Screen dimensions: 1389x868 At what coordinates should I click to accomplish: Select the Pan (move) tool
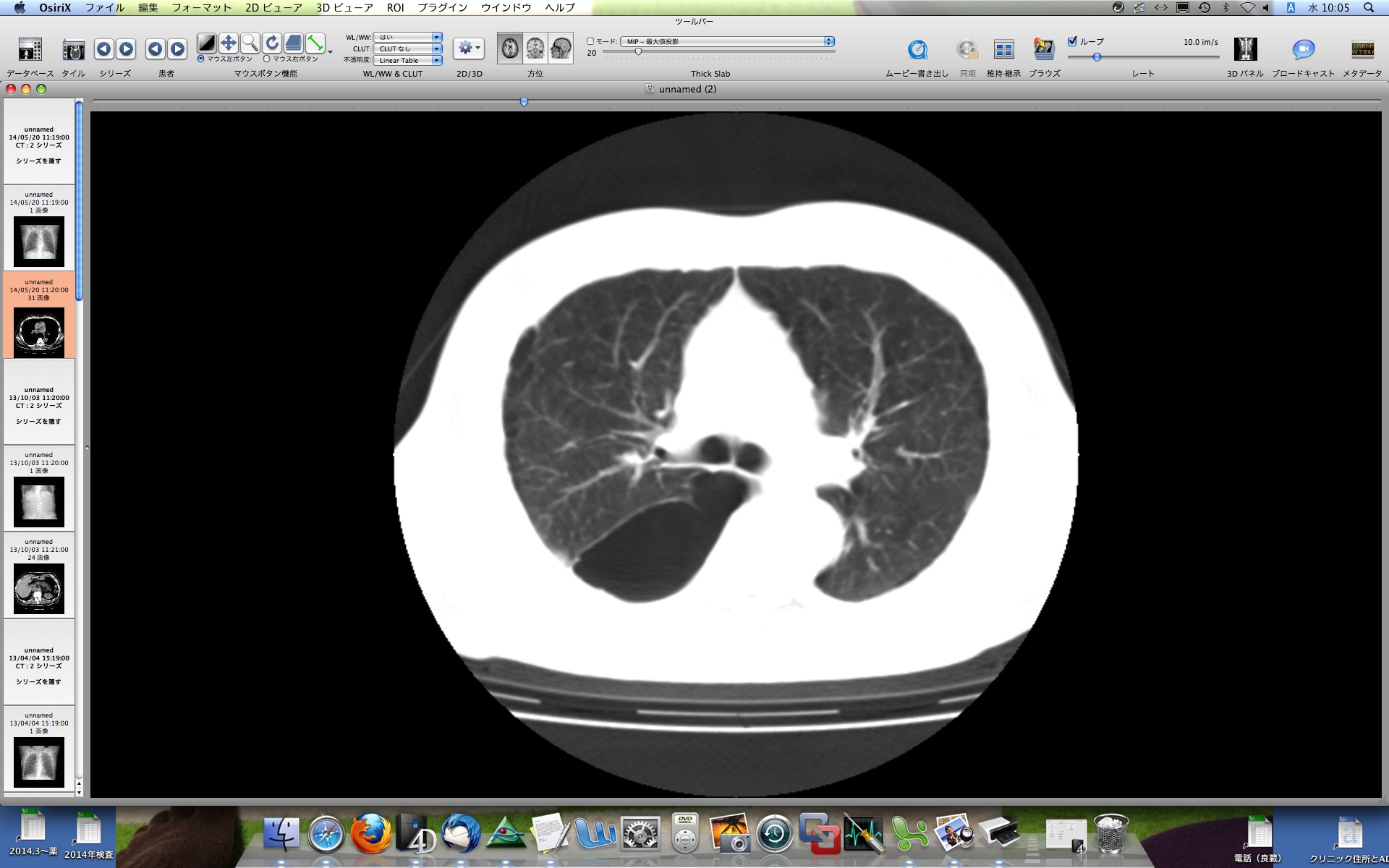(x=229, y=43)
